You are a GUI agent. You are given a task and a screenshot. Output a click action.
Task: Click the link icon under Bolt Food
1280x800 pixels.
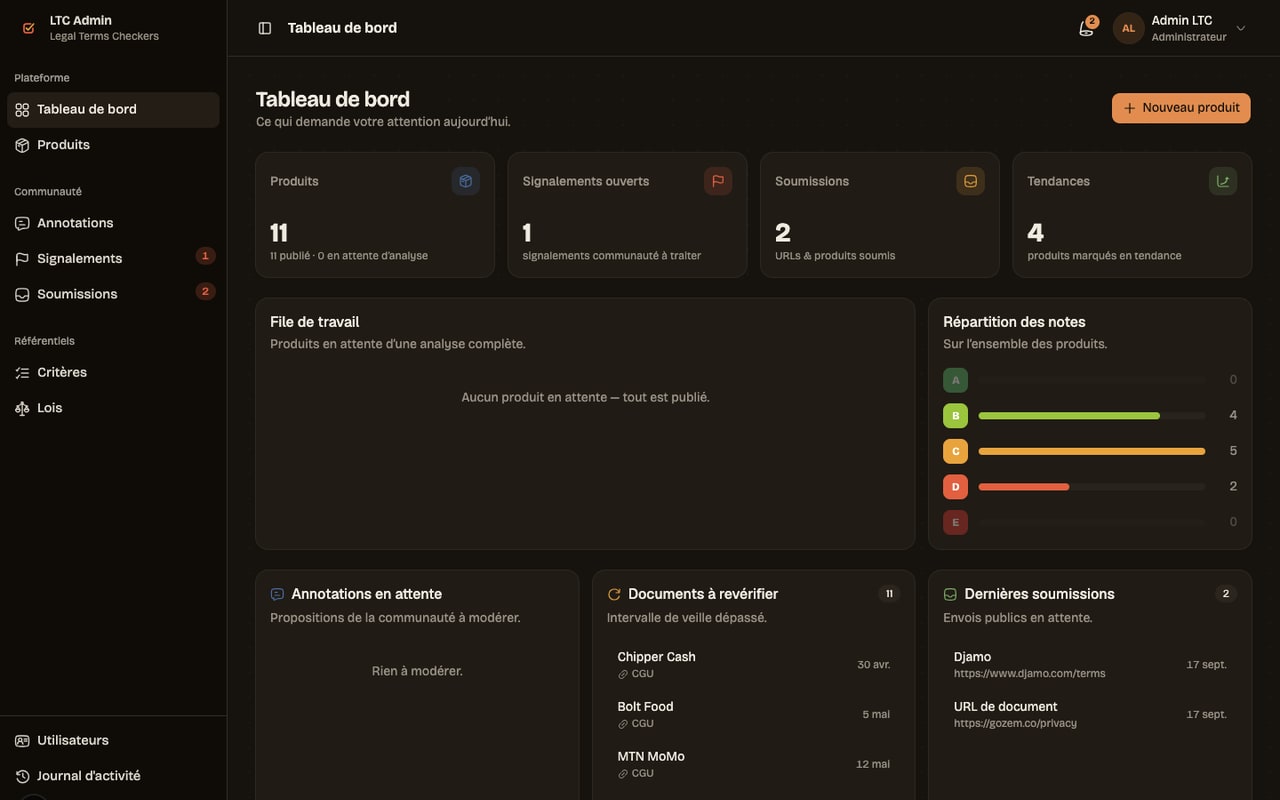pos(623,724)
